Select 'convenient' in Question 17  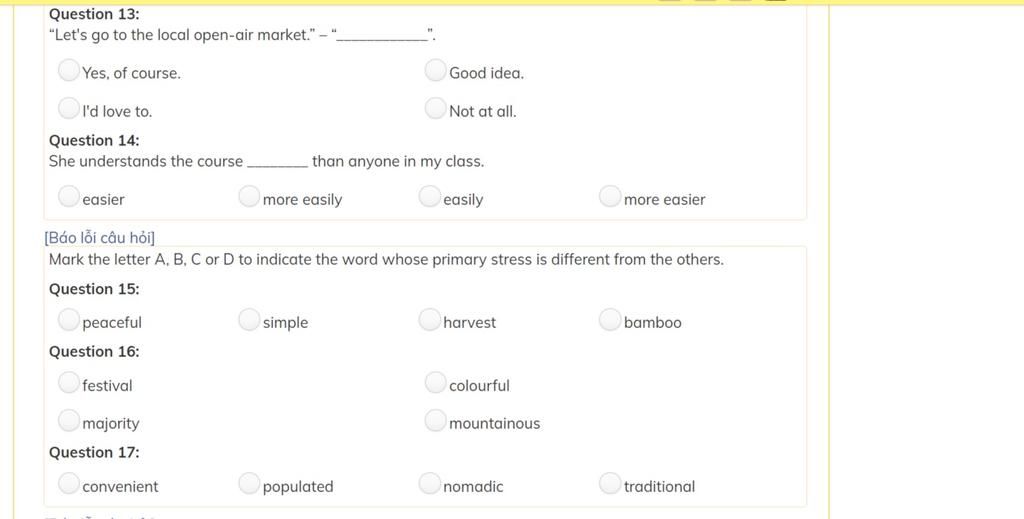pos(69,483)
